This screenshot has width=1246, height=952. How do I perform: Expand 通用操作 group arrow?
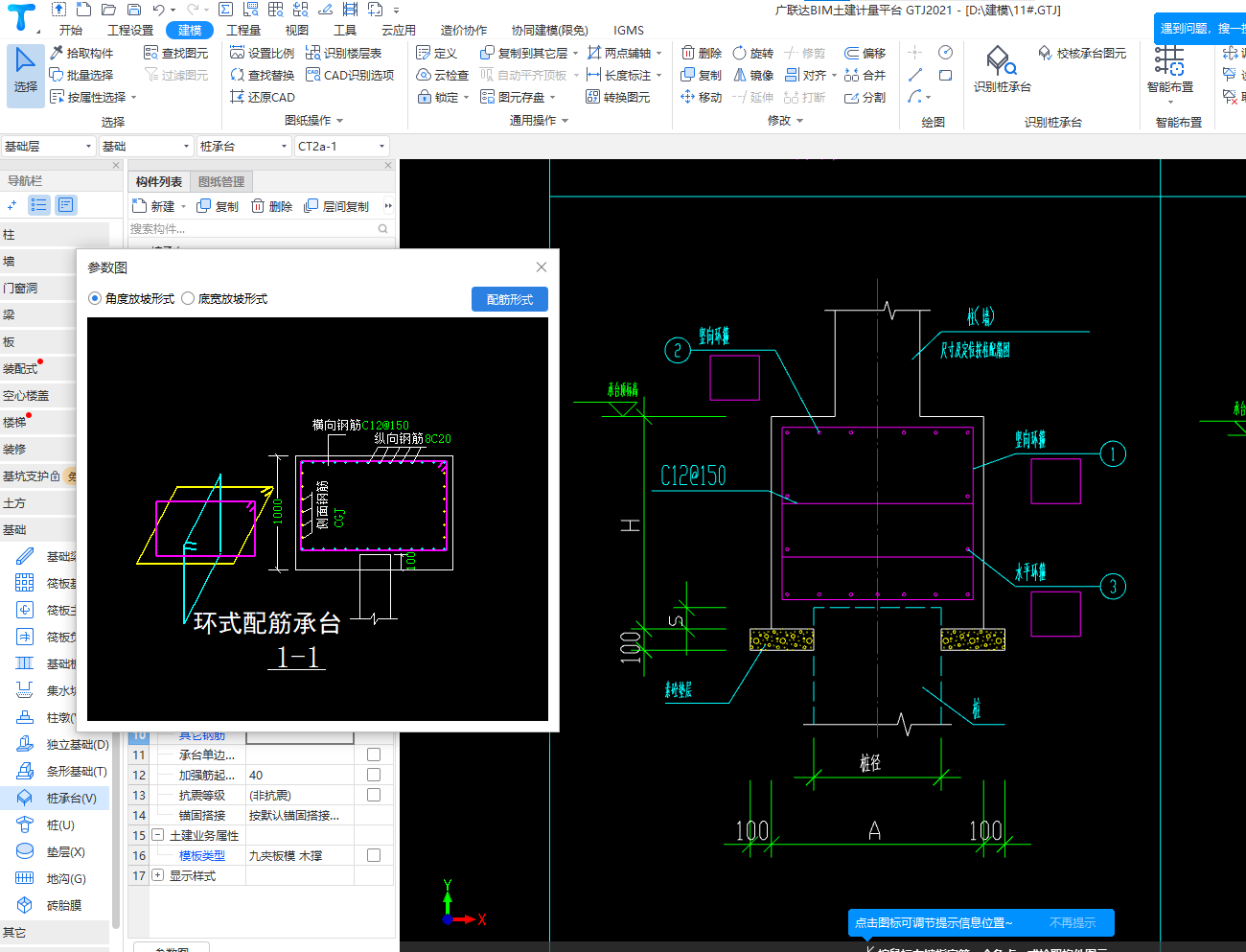click(565, 121)
